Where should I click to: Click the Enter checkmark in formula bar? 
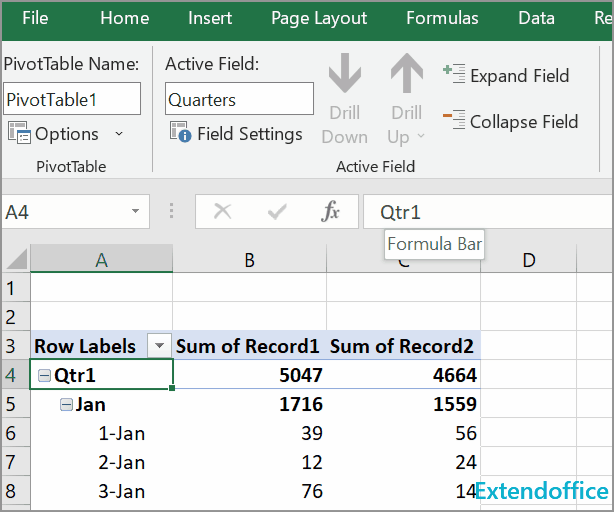click(277, 211)
